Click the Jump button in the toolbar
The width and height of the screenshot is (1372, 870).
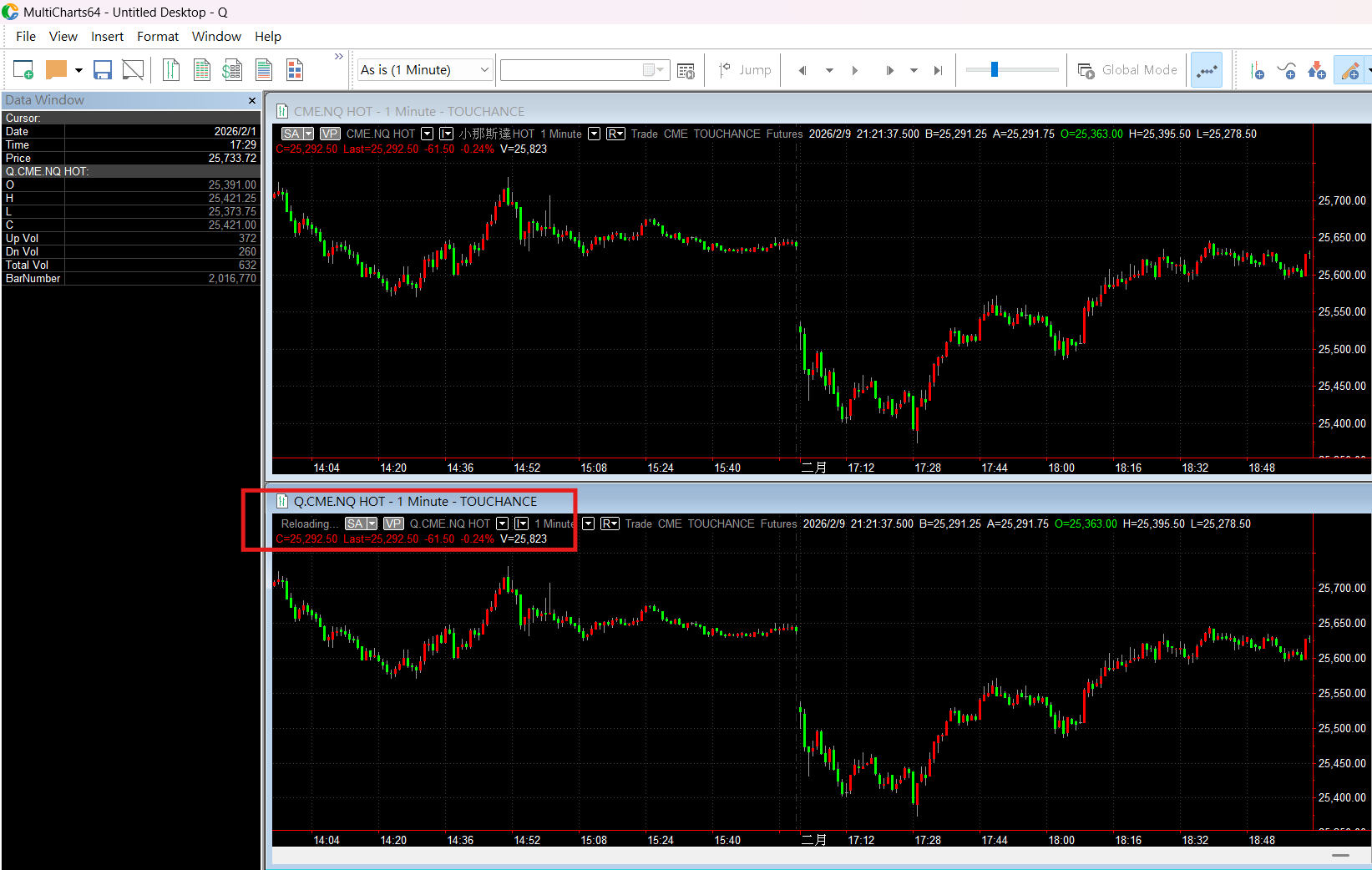tap(745, 70)
